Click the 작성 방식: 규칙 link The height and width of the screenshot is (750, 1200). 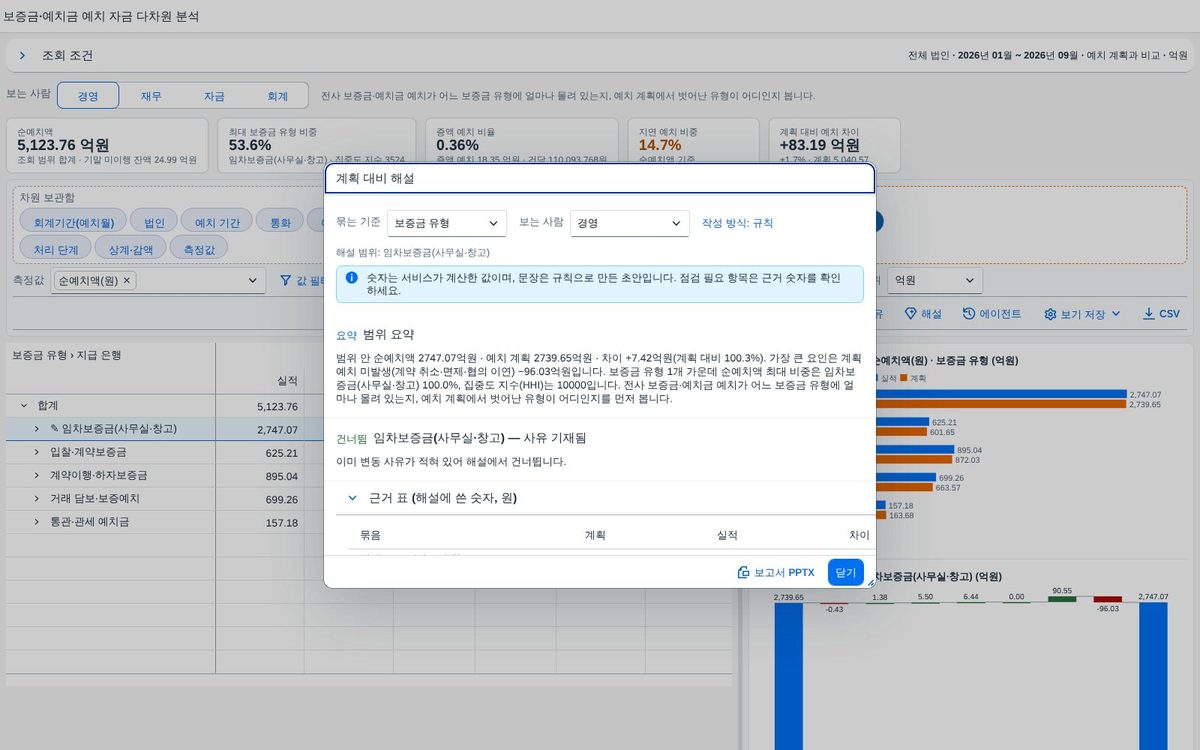737,223
